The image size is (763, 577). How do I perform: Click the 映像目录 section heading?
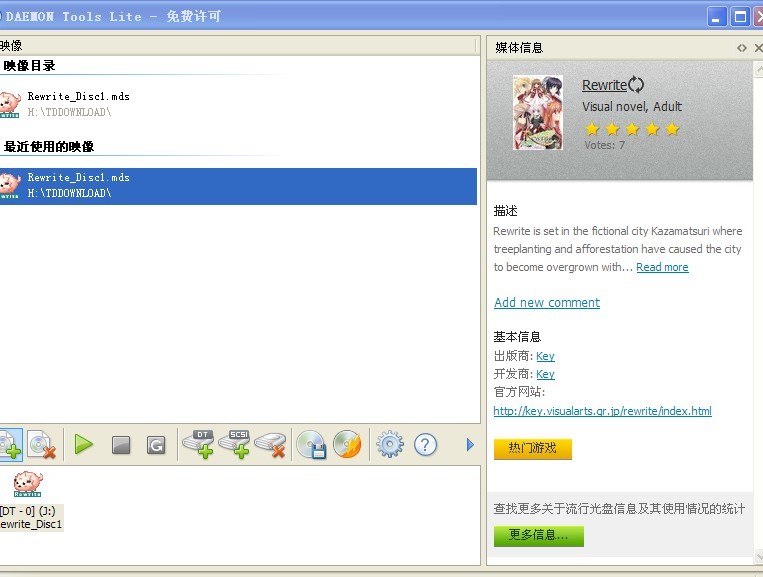click(x=29, y=66)
